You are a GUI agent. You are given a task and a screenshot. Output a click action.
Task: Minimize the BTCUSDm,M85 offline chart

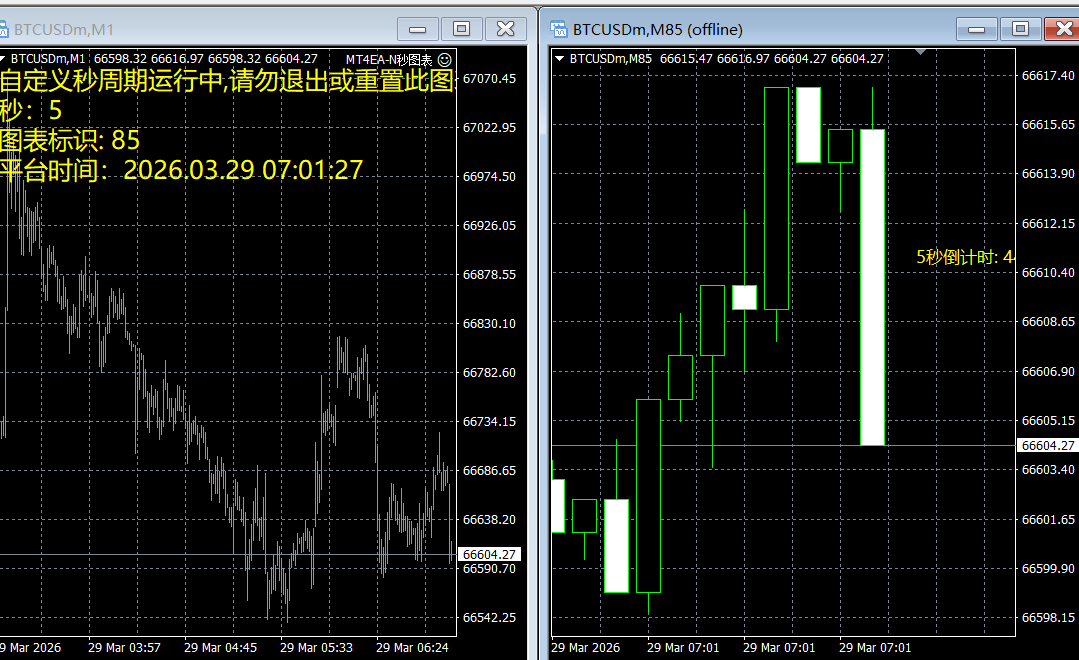click(976, 29)
